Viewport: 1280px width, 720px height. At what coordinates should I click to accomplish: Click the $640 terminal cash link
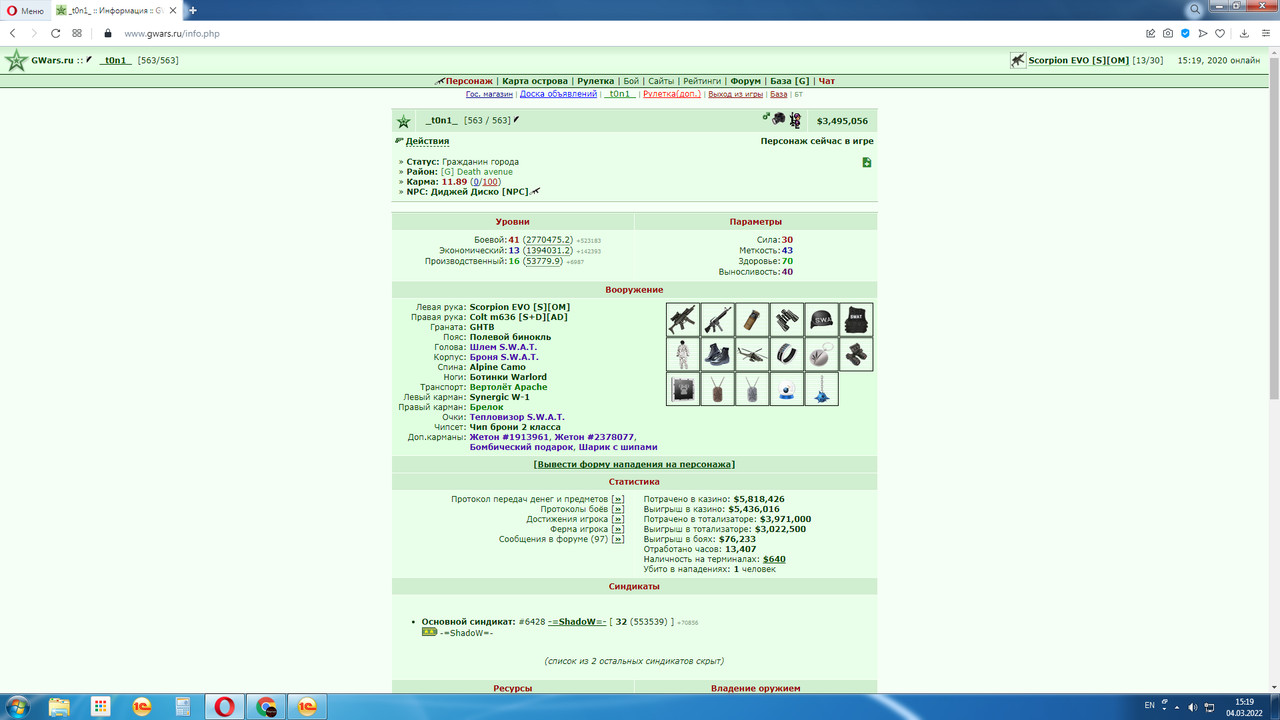coord(774,559)
